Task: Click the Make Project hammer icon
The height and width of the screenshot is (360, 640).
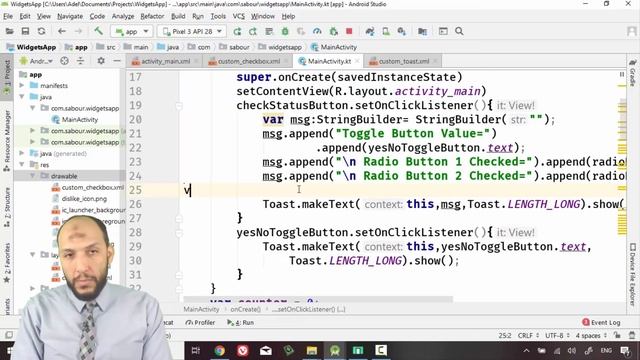Action: point(98,31)
